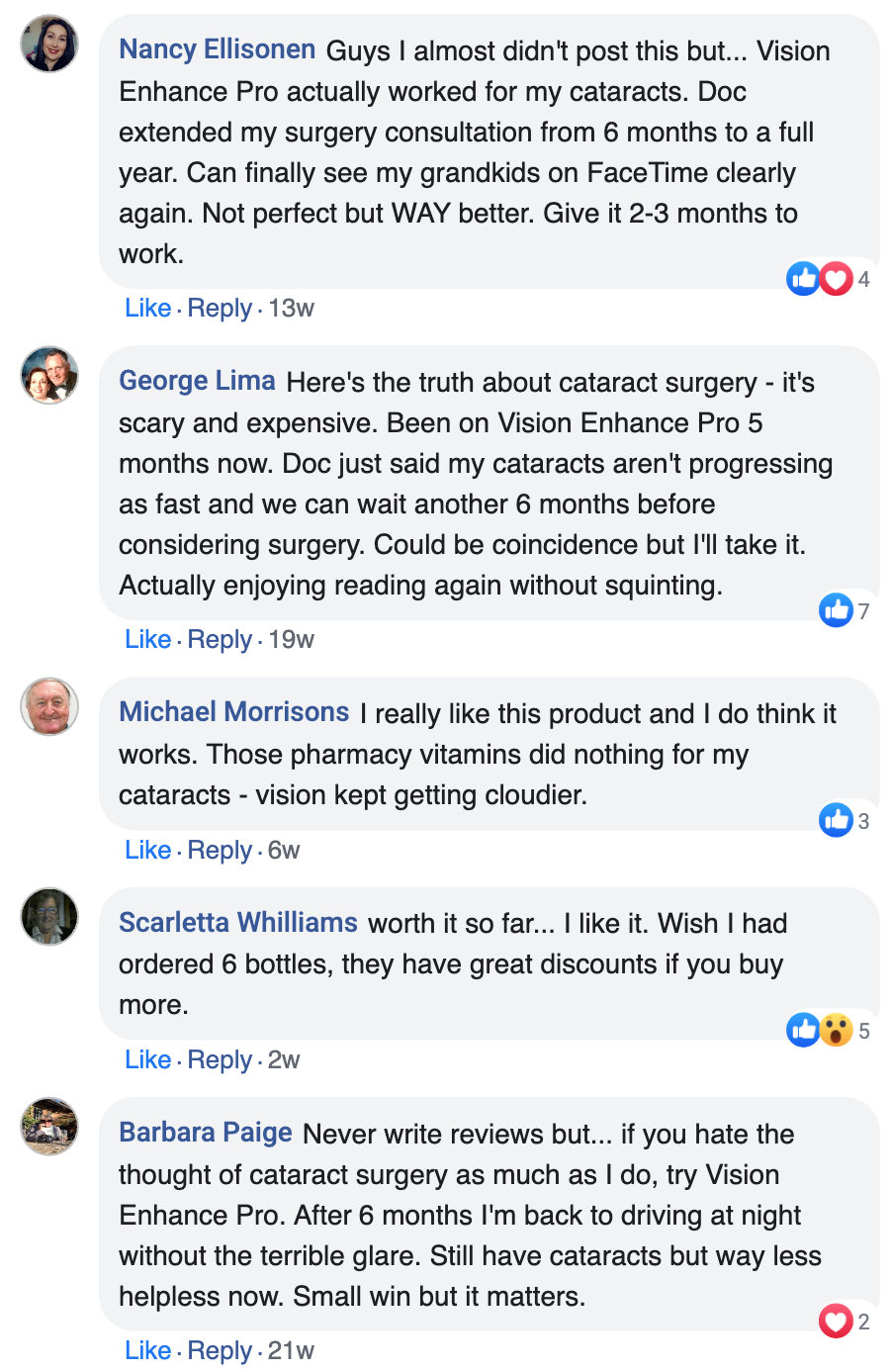This screenshot has height=1372, width=891.
Task: Reply to Michael Morrisons' comment
Action: (x=220, y=851)
